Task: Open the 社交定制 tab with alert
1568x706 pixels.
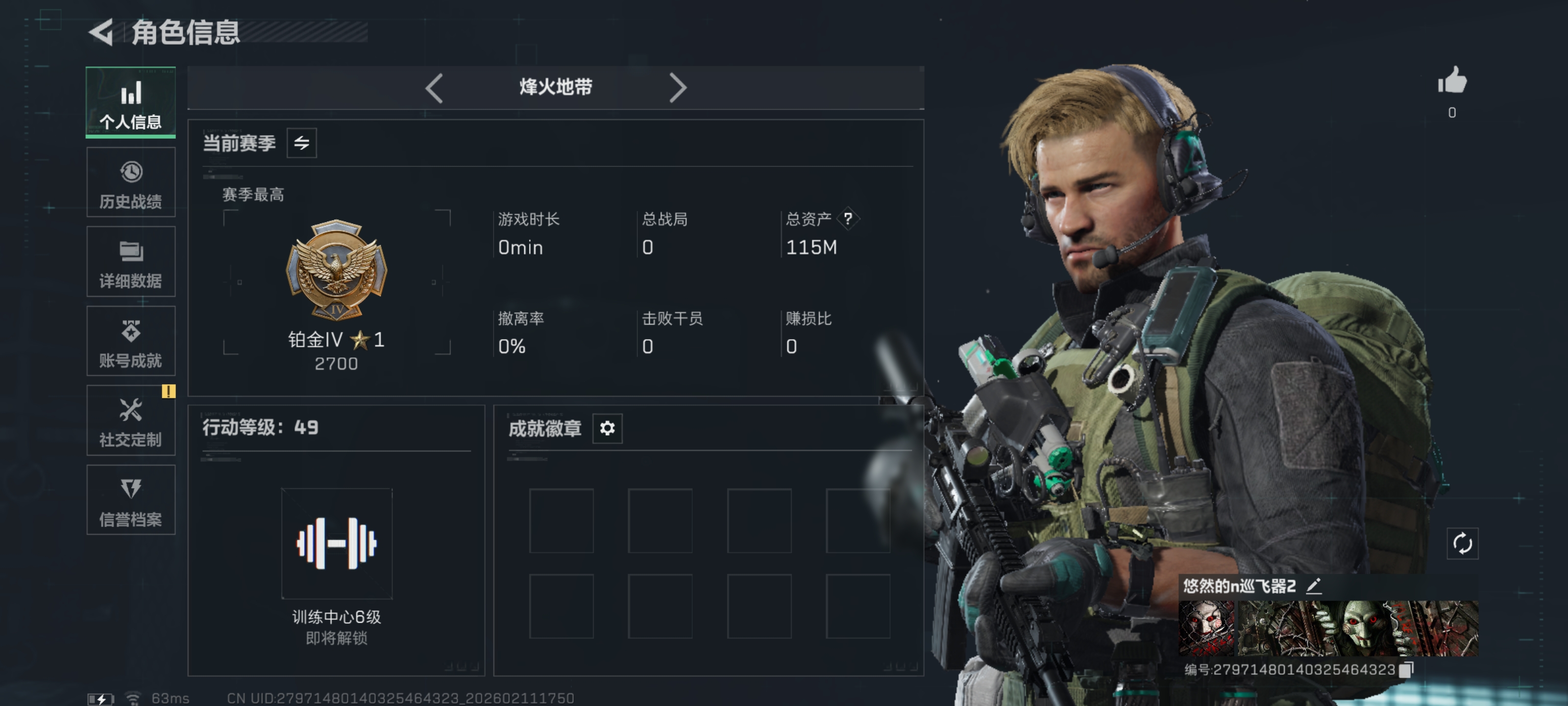Action: coord(131,420)
